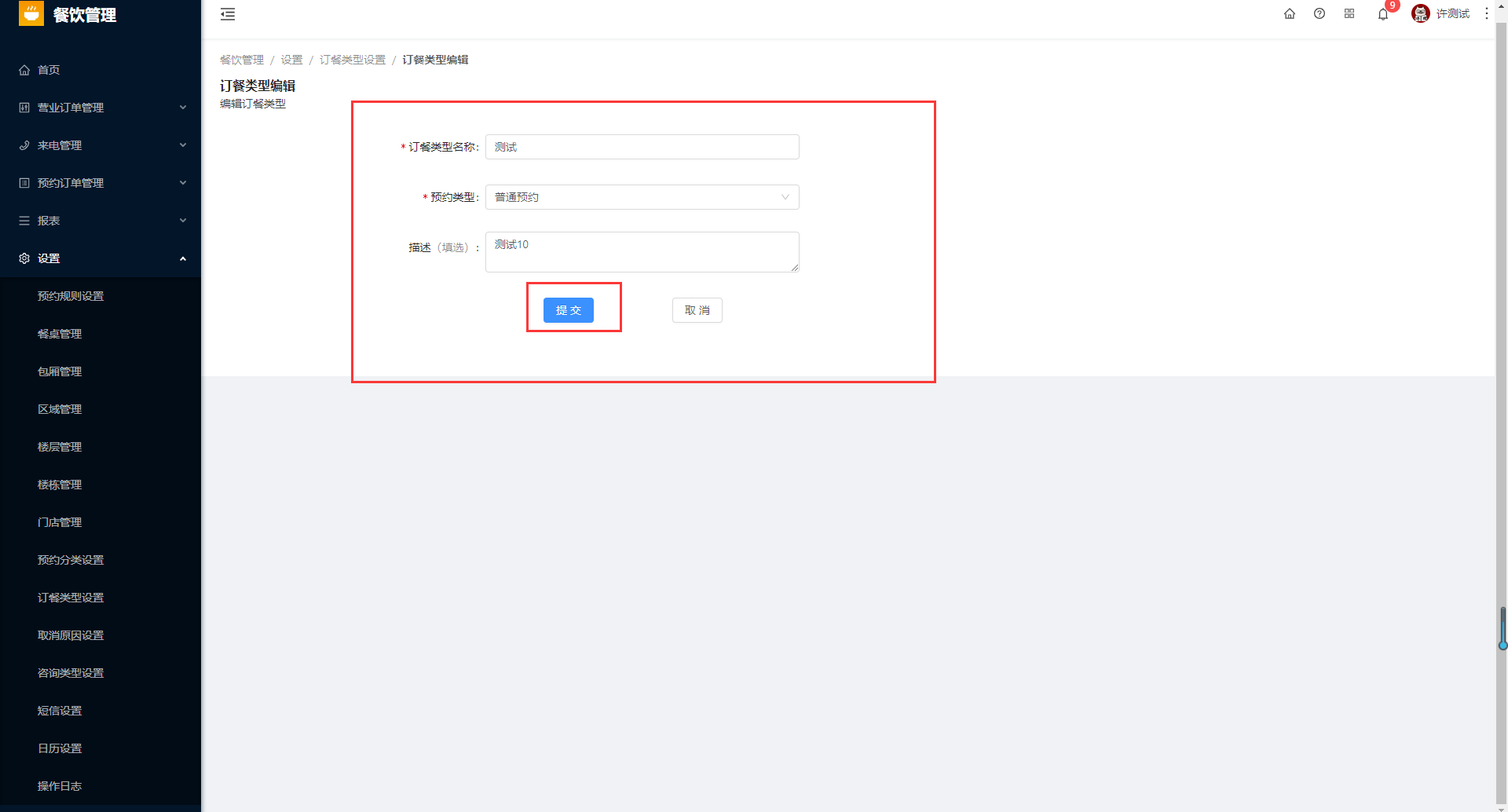The image size is (1508, 812).
Task: Click the textarea resize handle corner
Action: pyautogui.click(x=795, y=268)
